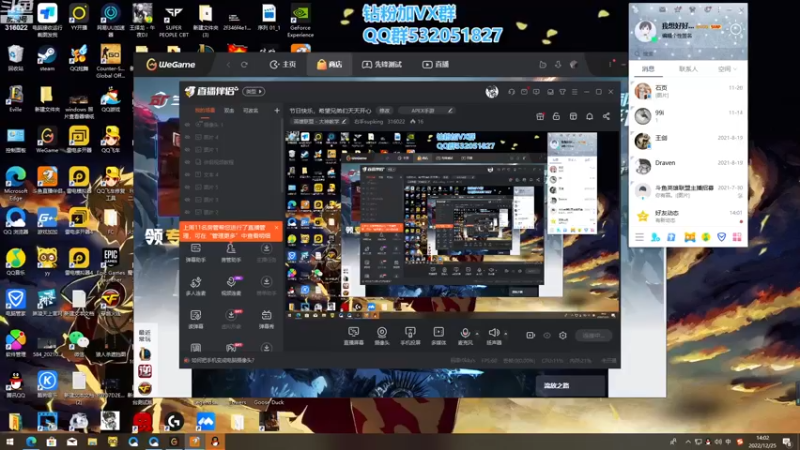800x450 pixels.
Task: Toggle visibility of the 图片 4 source
Action: click(187, 137)
